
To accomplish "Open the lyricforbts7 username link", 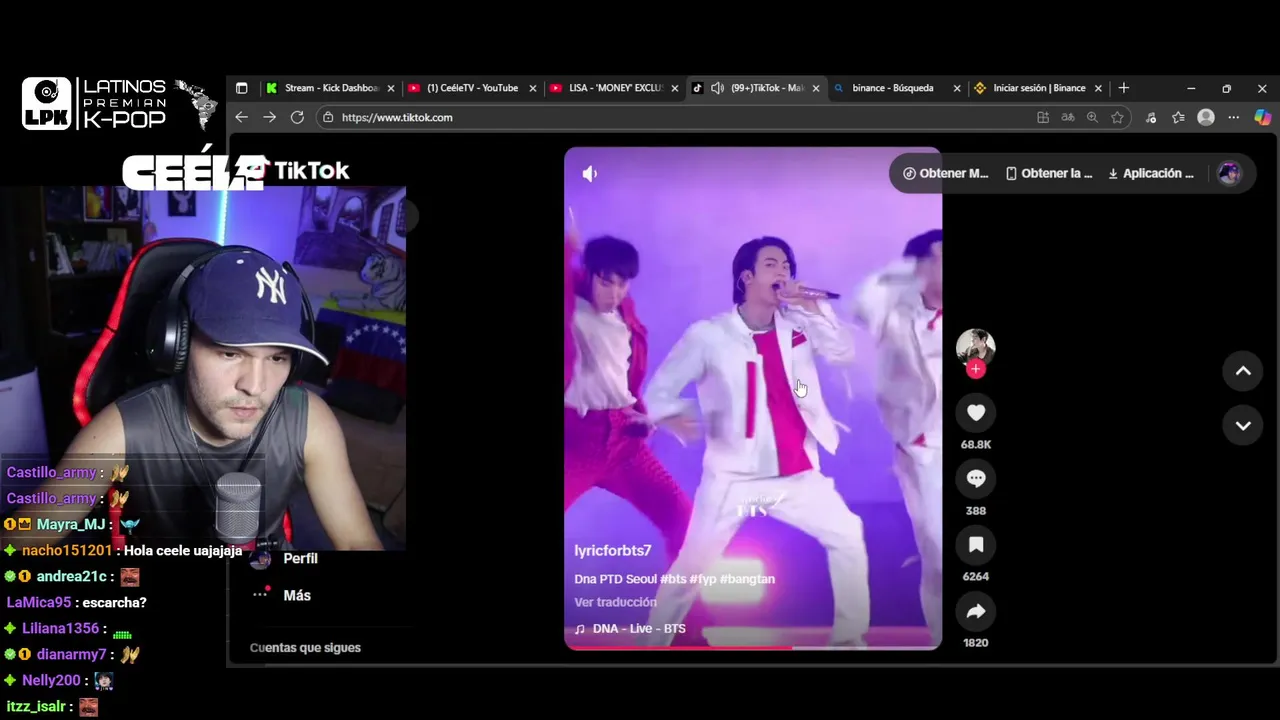I will coord(612,551).
